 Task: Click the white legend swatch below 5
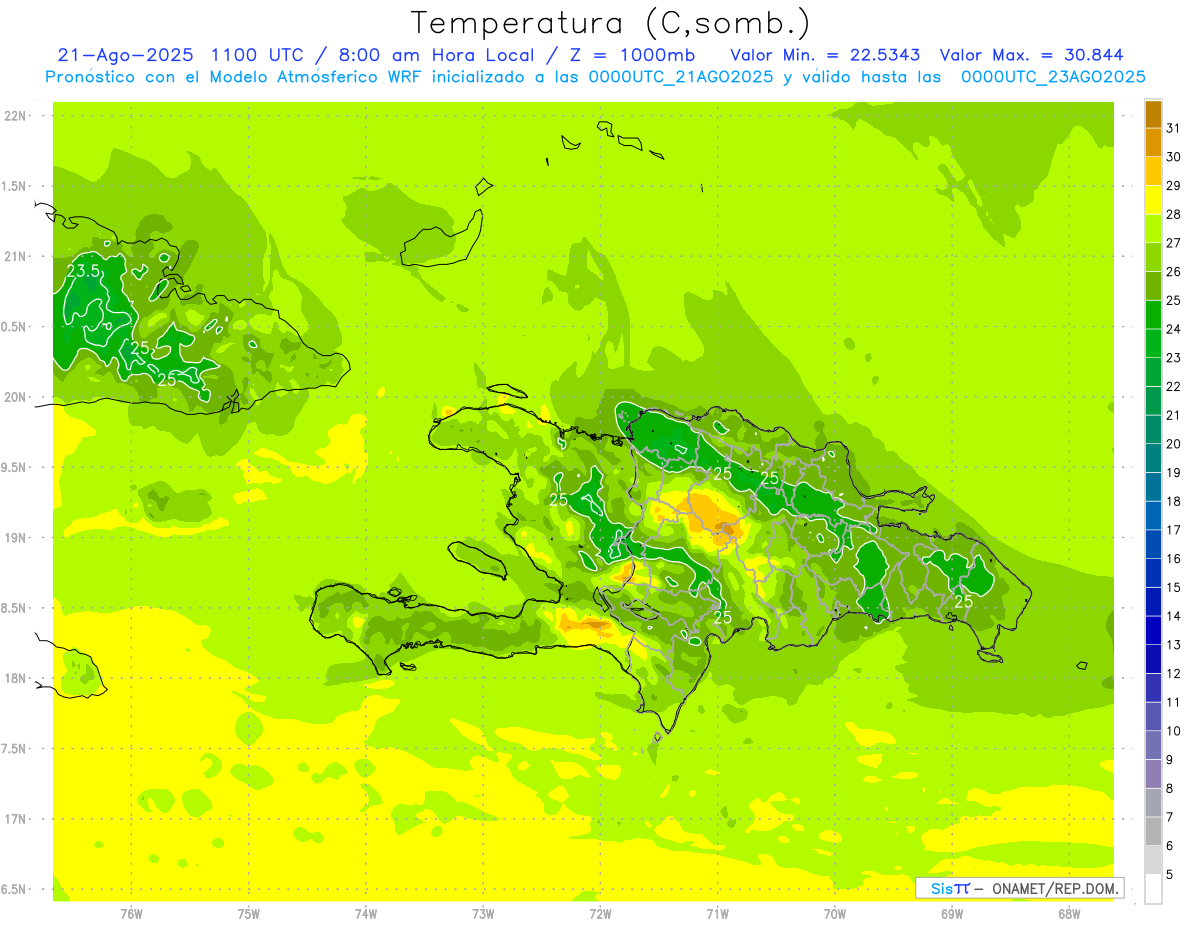click(x=1153, y=888)
